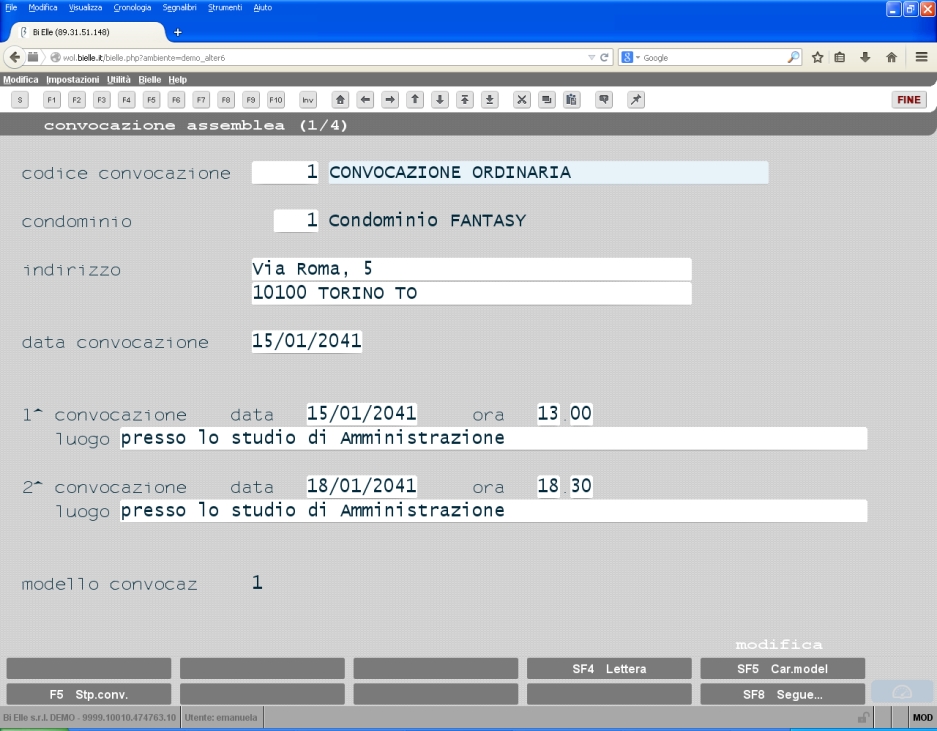Open a new browser tab
The image size is (937, 731).
177,32
